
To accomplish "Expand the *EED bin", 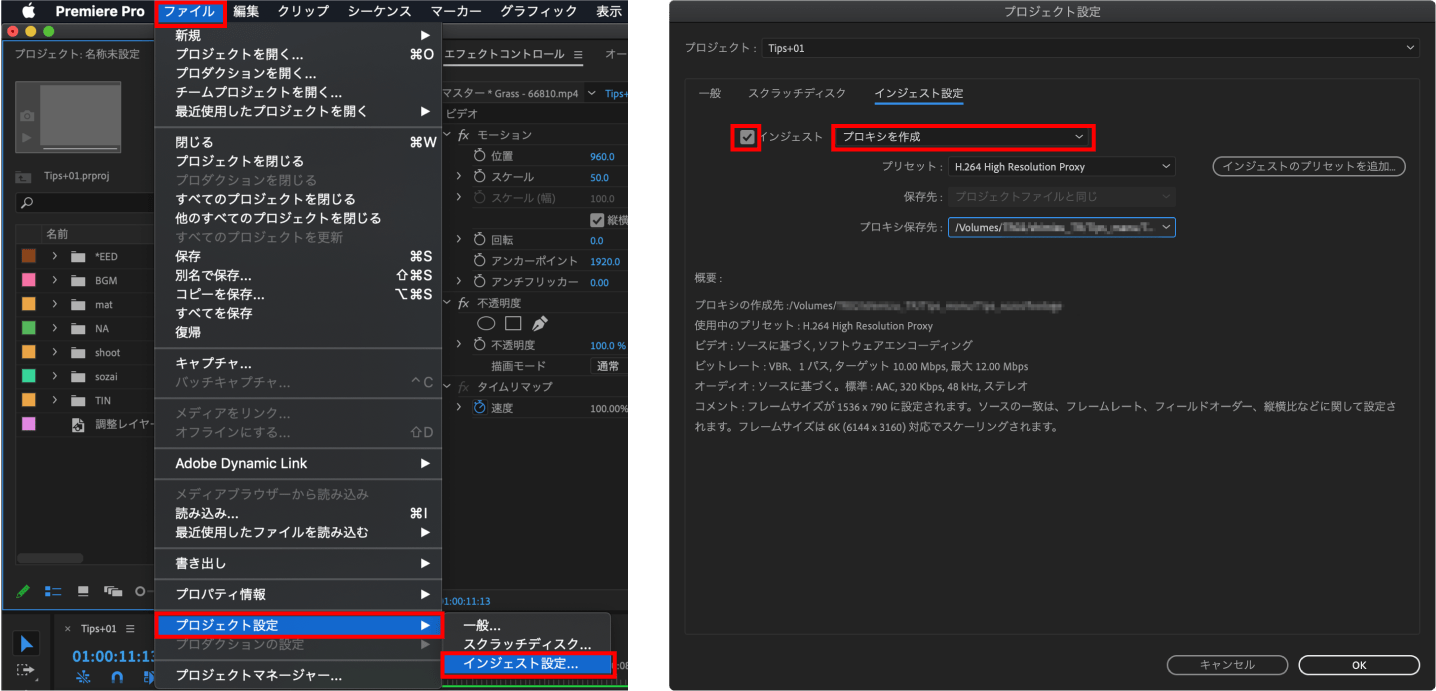I will tap(56, 256).
